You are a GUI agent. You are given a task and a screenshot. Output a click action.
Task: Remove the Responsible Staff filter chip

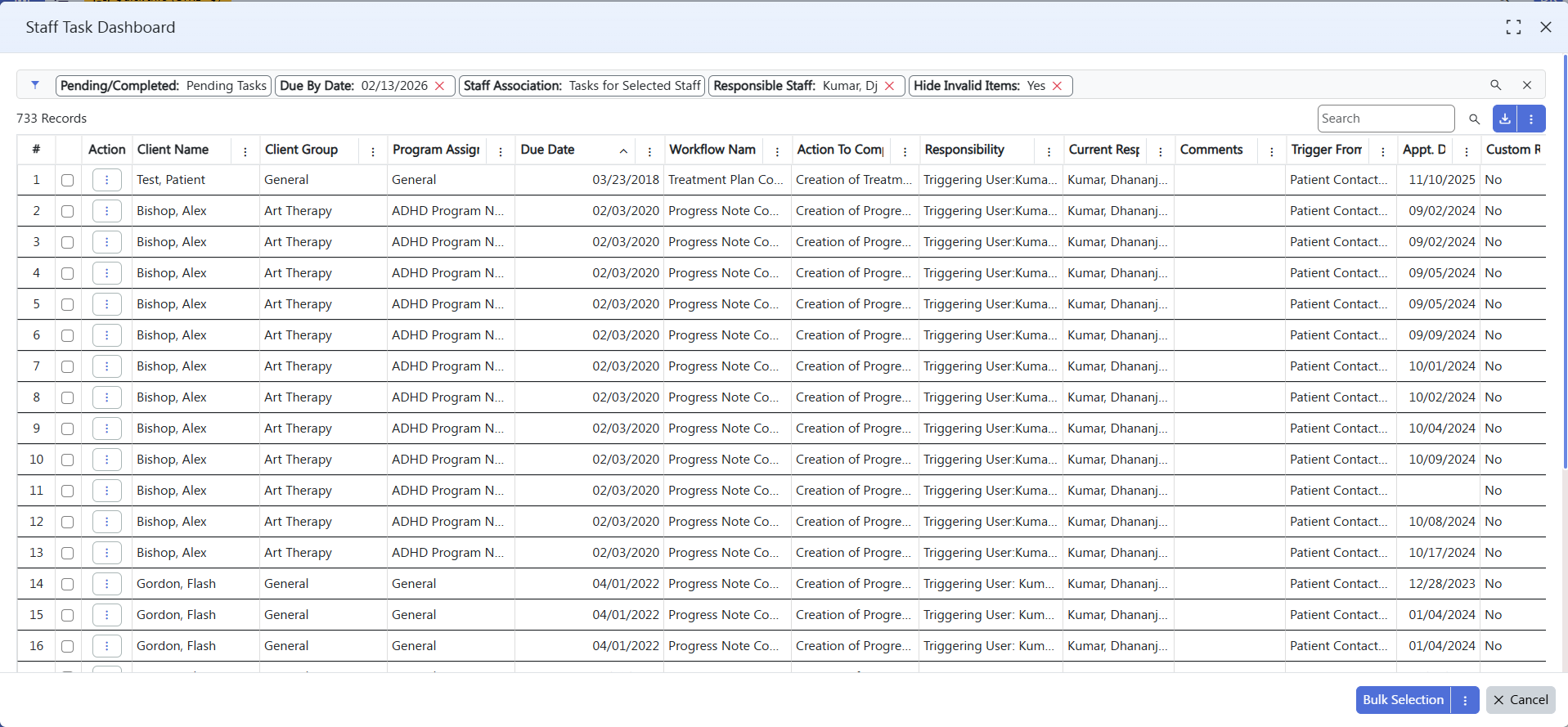890,86
